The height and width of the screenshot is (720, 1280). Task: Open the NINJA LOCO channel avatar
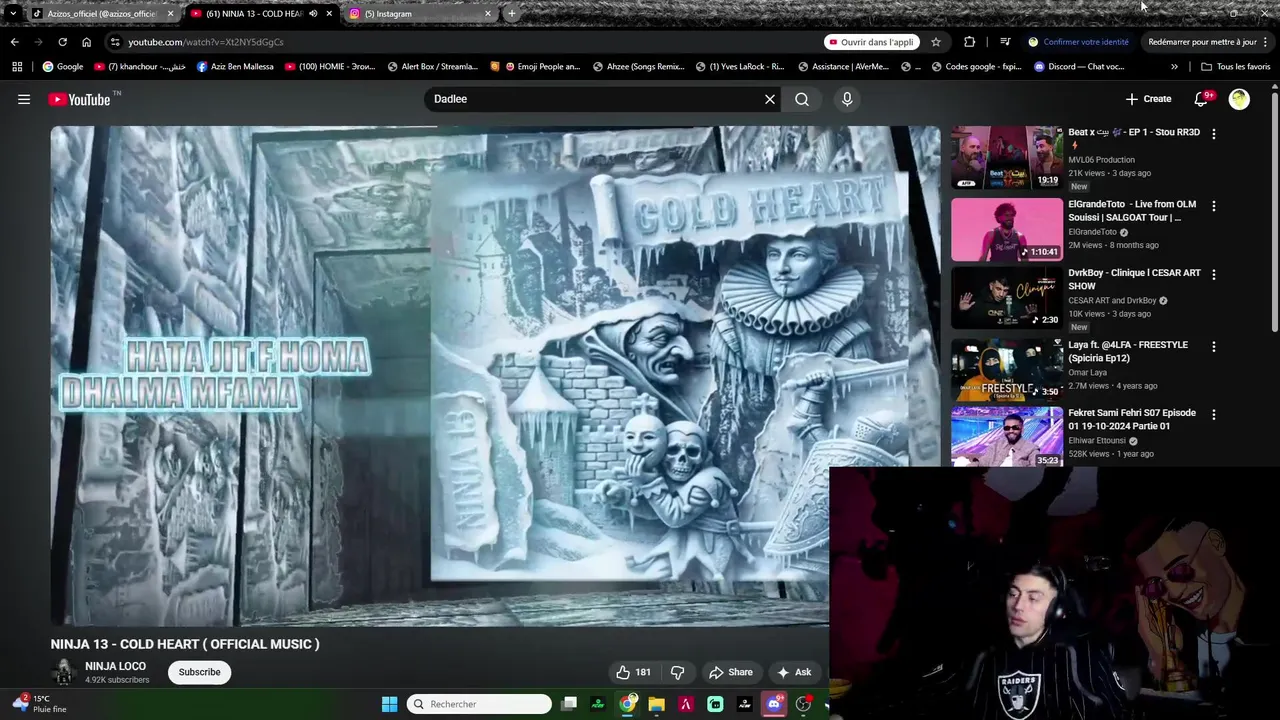64,672
